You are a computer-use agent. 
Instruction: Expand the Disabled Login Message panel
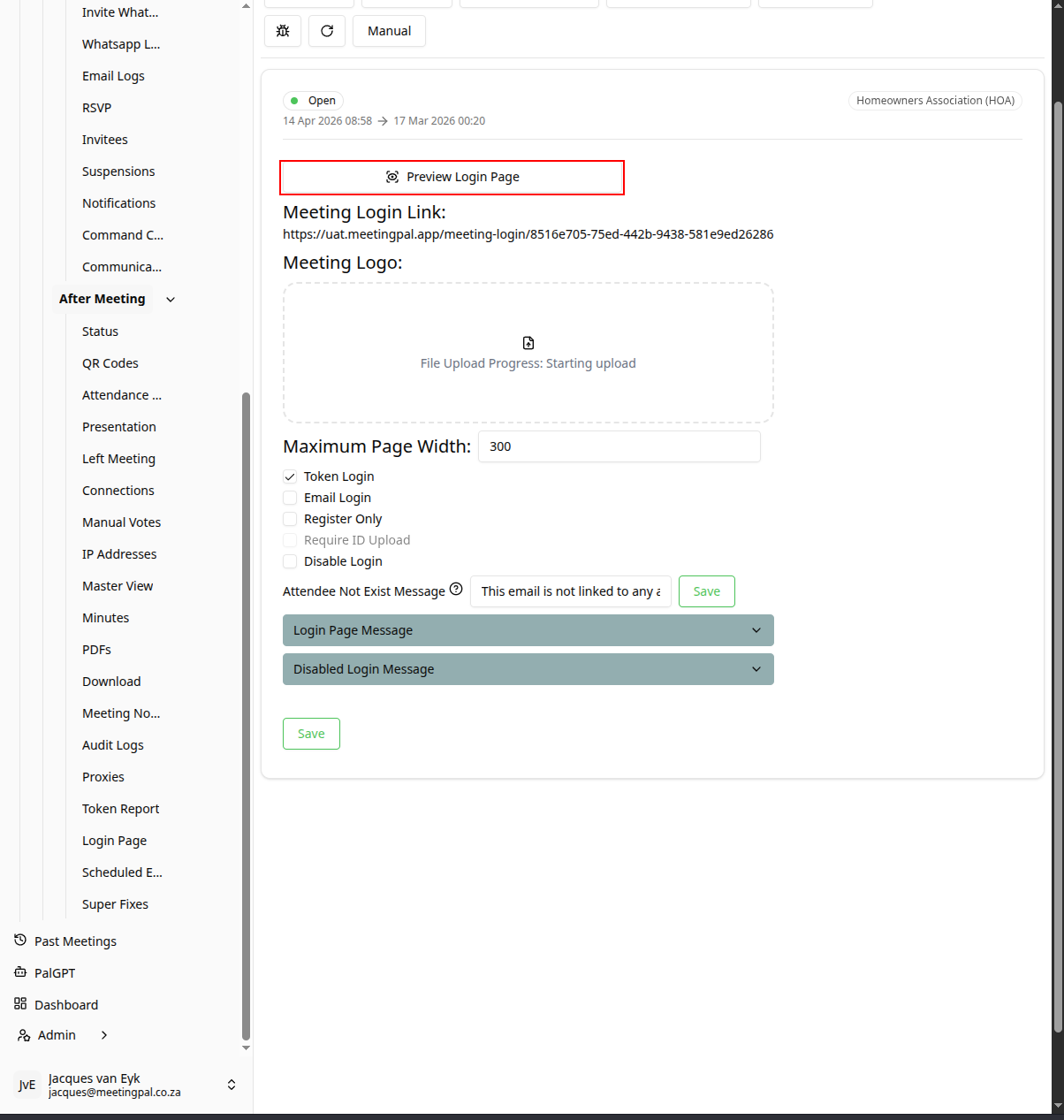(528, 669)
